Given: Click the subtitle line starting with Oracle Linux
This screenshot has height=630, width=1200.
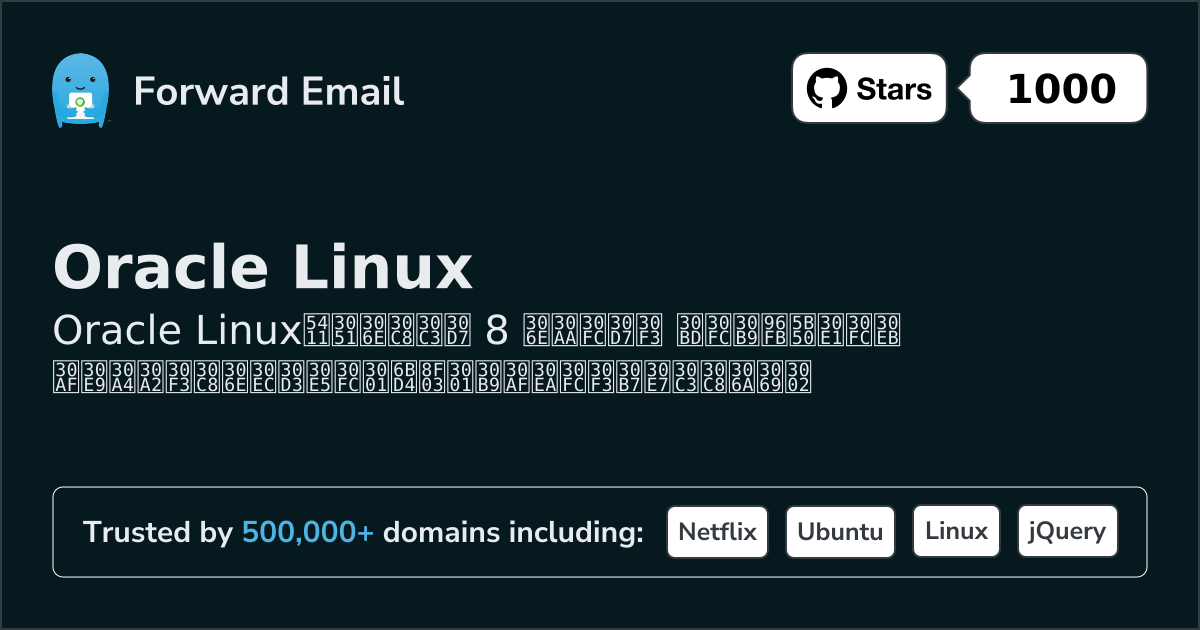Looking at the screenshot, I should 476,329.
